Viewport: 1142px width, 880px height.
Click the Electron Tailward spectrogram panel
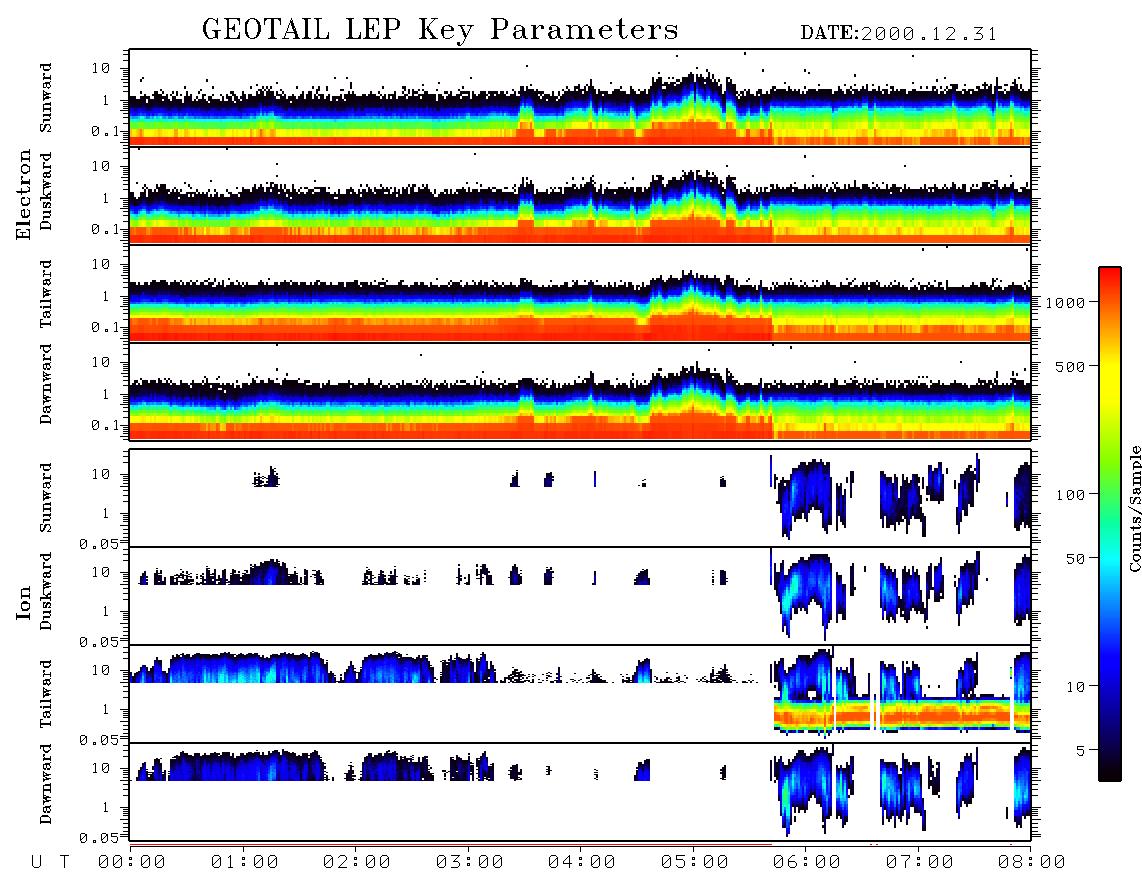580,294
